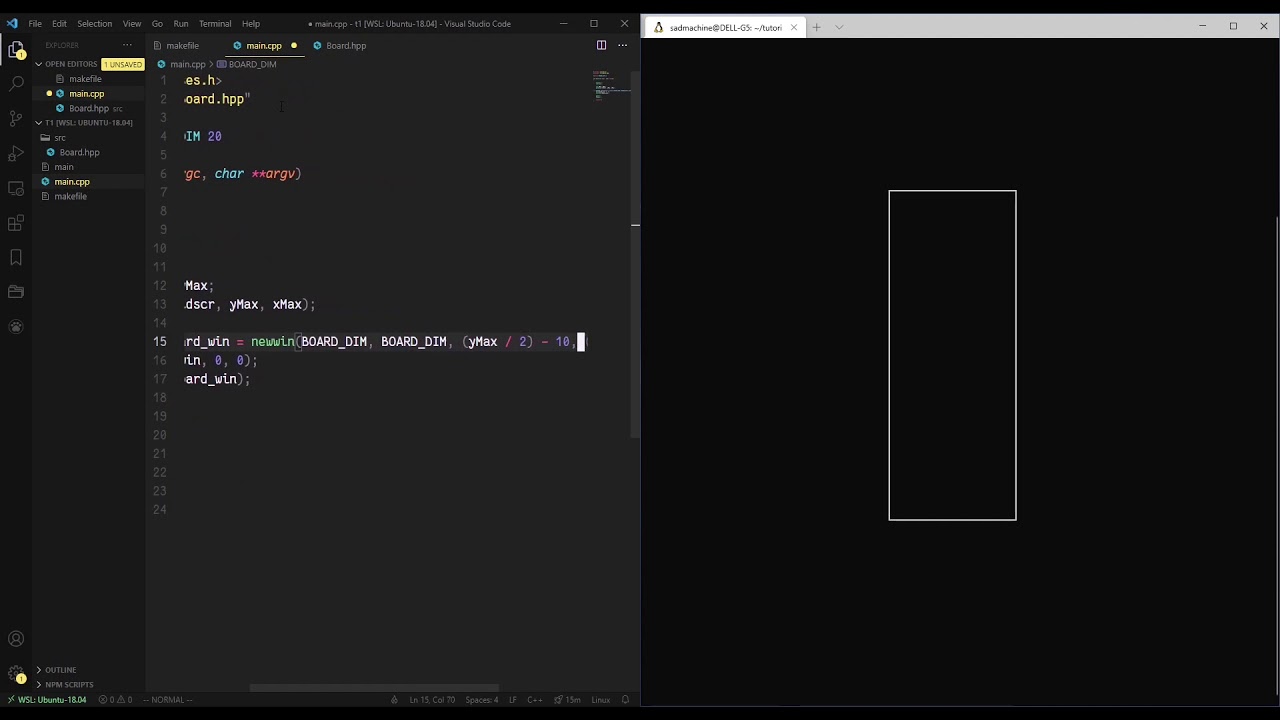Open the Remote Explorer view

point(16,189)
